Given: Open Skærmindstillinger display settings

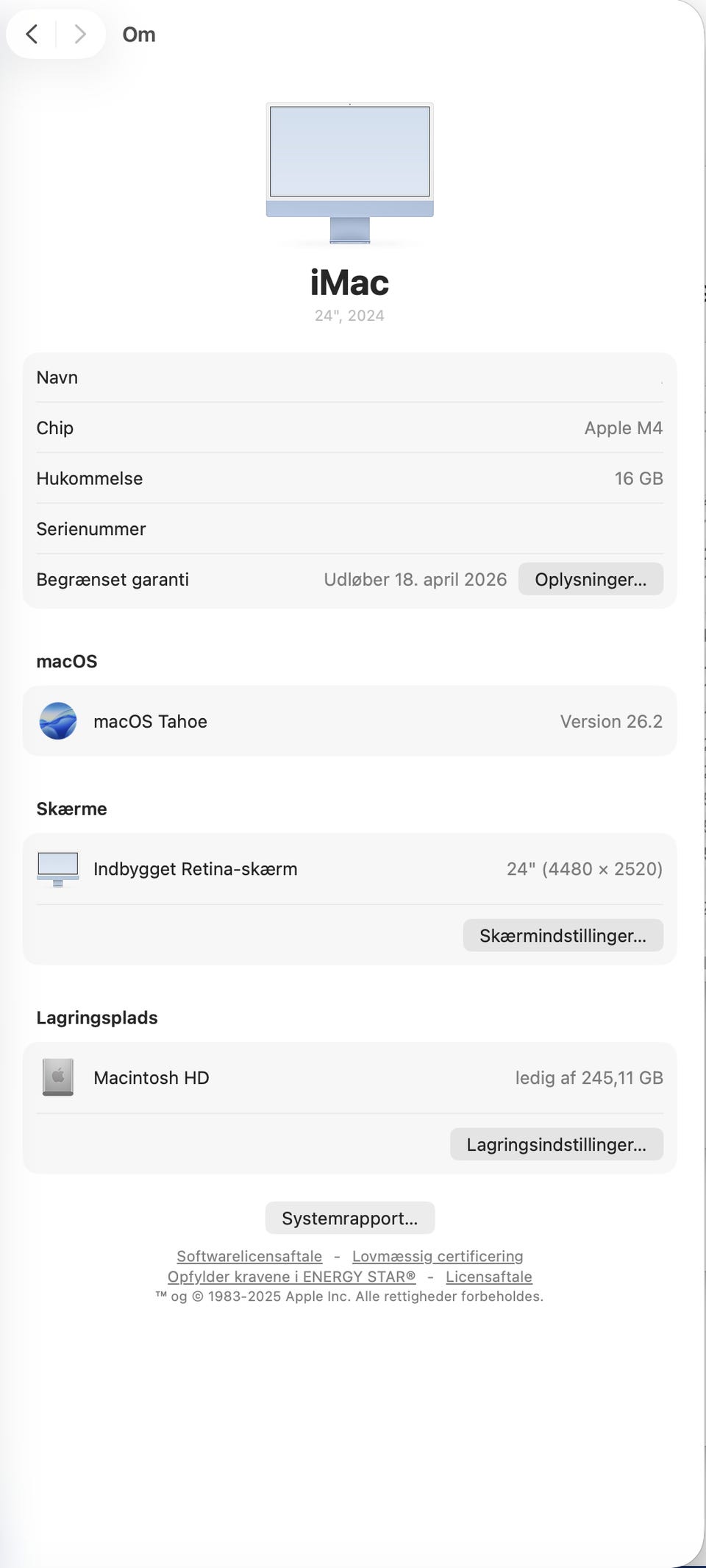Looking at the screenshot, I should [563, 935].
